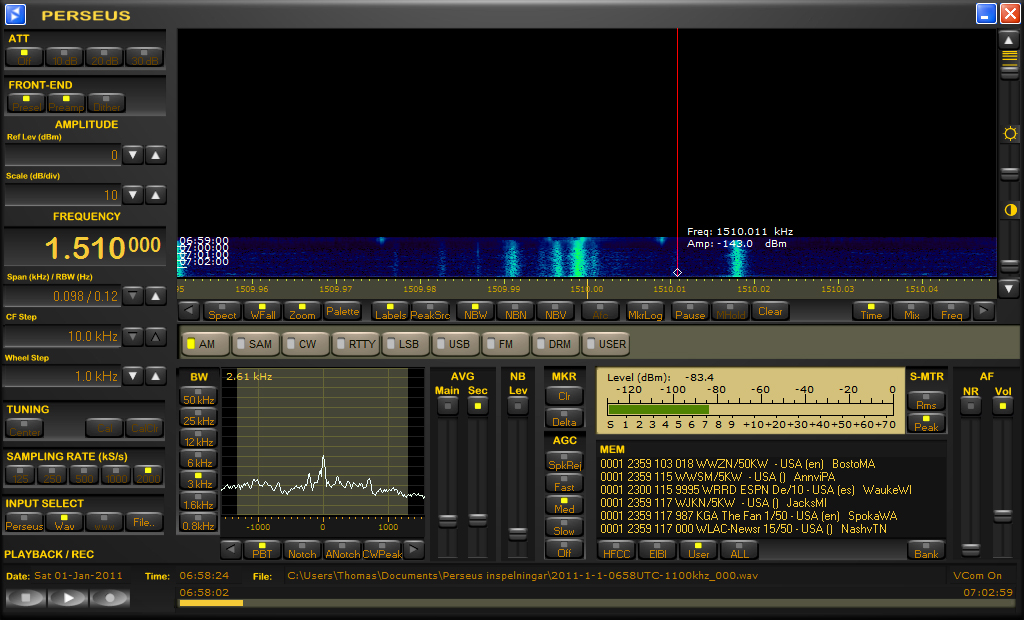
Task: Click the WFall waterfall button
Action: pos(263,312)
